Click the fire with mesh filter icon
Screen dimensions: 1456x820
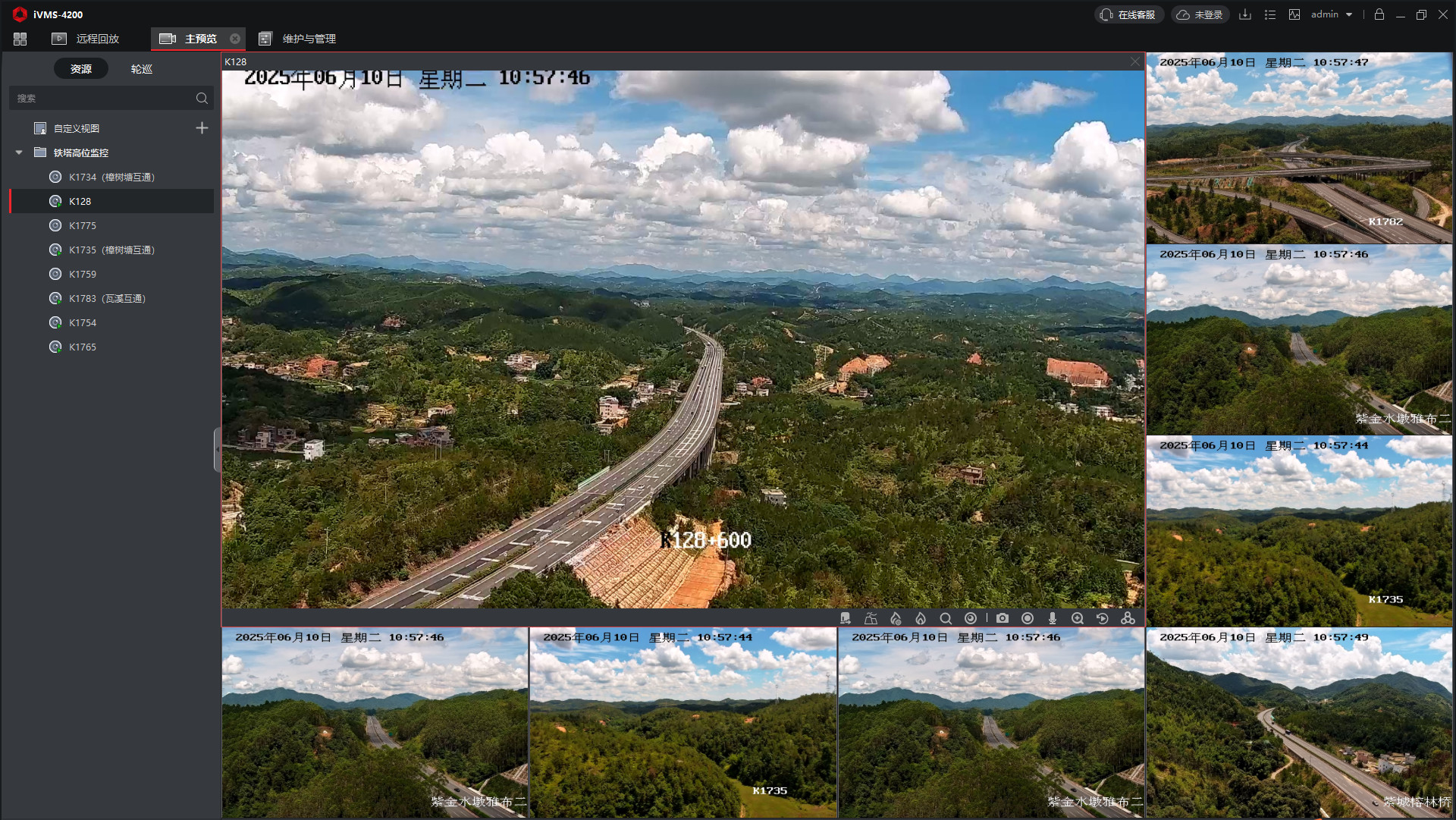(896, 618)
